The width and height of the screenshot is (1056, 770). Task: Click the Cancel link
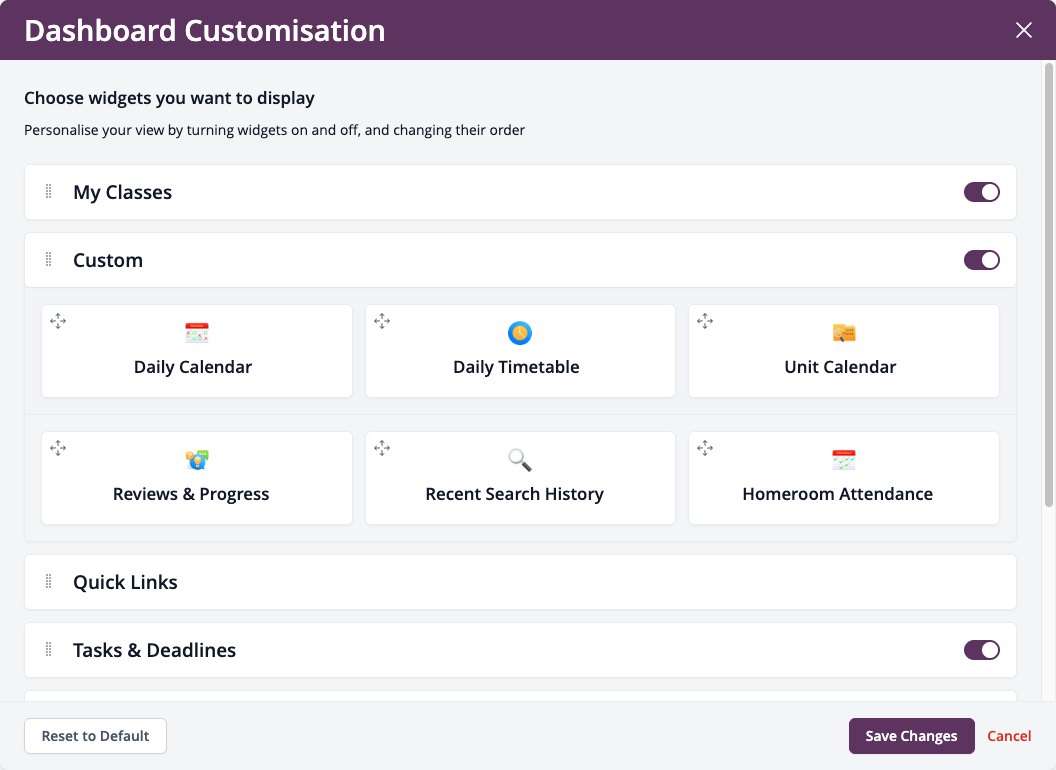coord(1009,736)
